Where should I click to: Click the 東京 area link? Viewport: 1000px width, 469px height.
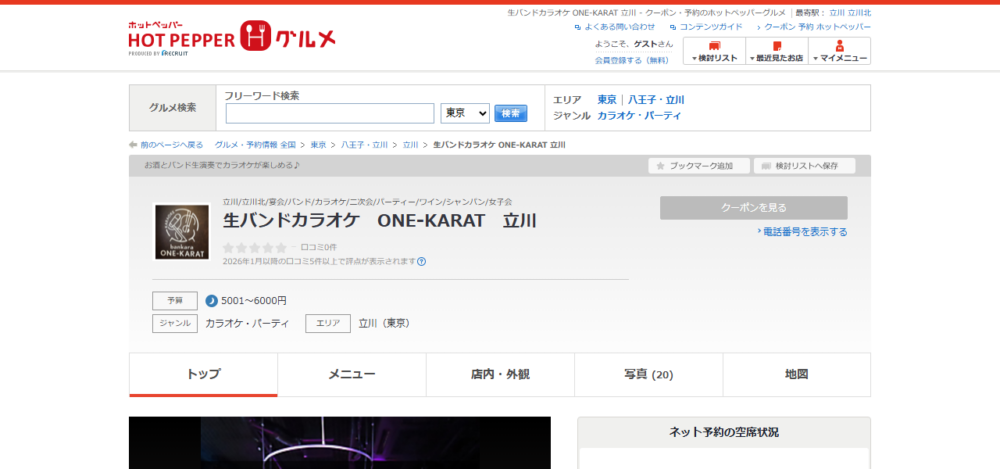[x=607, y=100]
